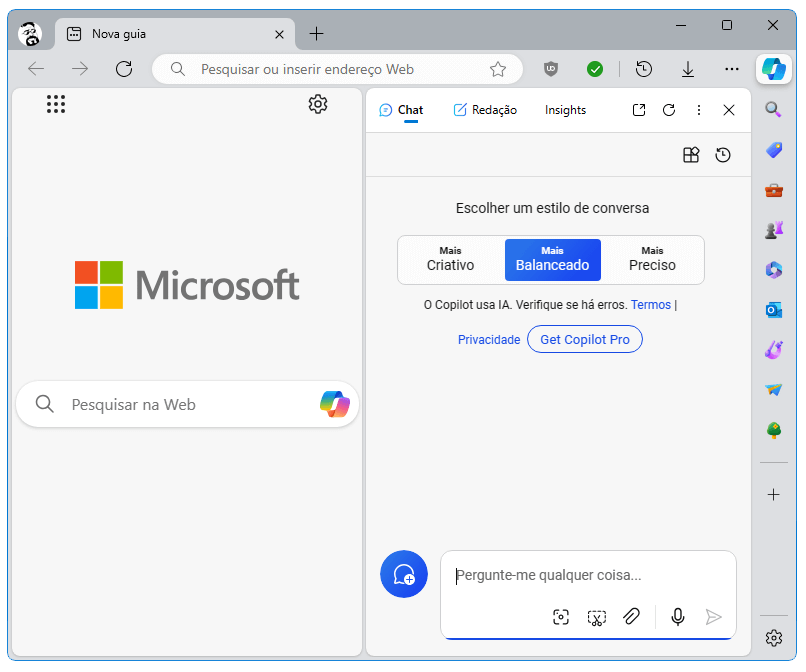Click the browser profile avatar

[30, 34]
